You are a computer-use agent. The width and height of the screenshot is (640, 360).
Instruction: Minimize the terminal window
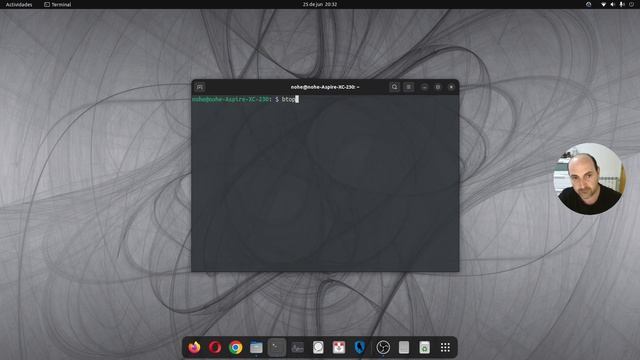coord(424,87)
